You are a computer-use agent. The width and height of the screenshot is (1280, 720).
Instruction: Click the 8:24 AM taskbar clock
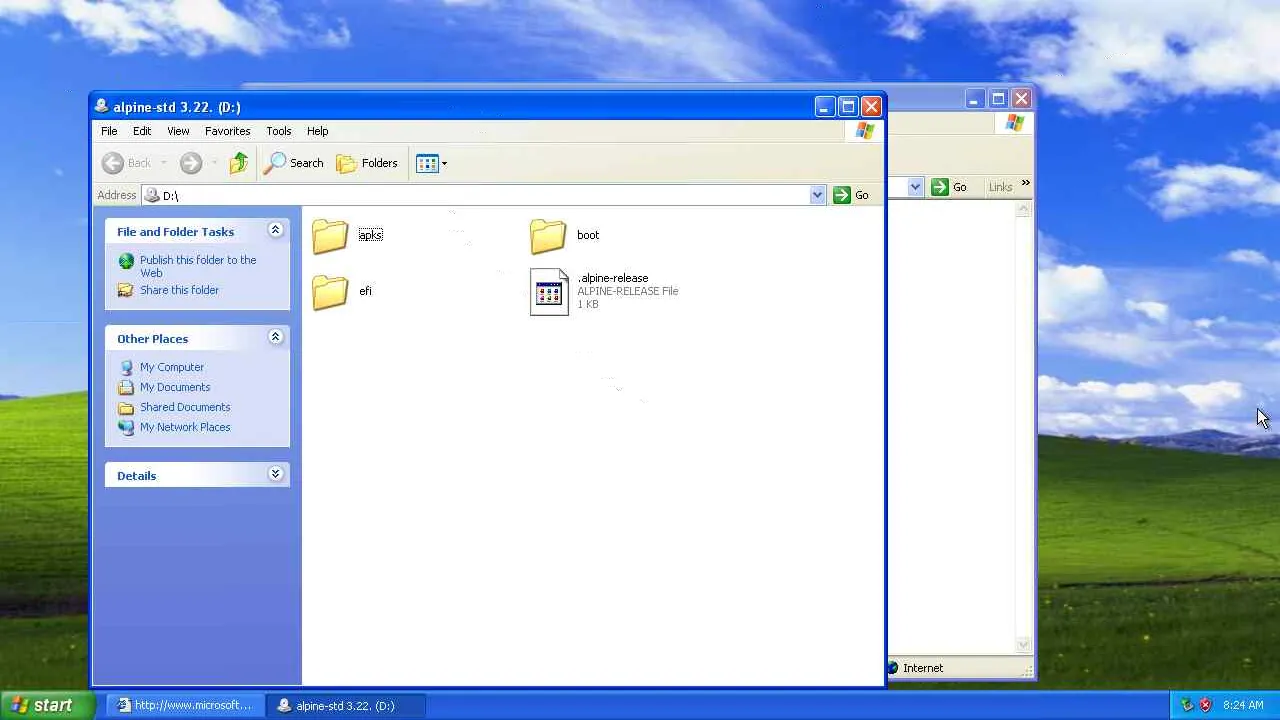pos(1243,705)
